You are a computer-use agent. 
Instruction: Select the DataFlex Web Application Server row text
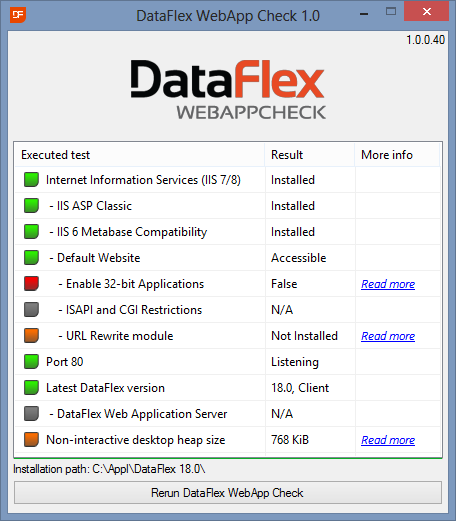[x=138, y=414]
